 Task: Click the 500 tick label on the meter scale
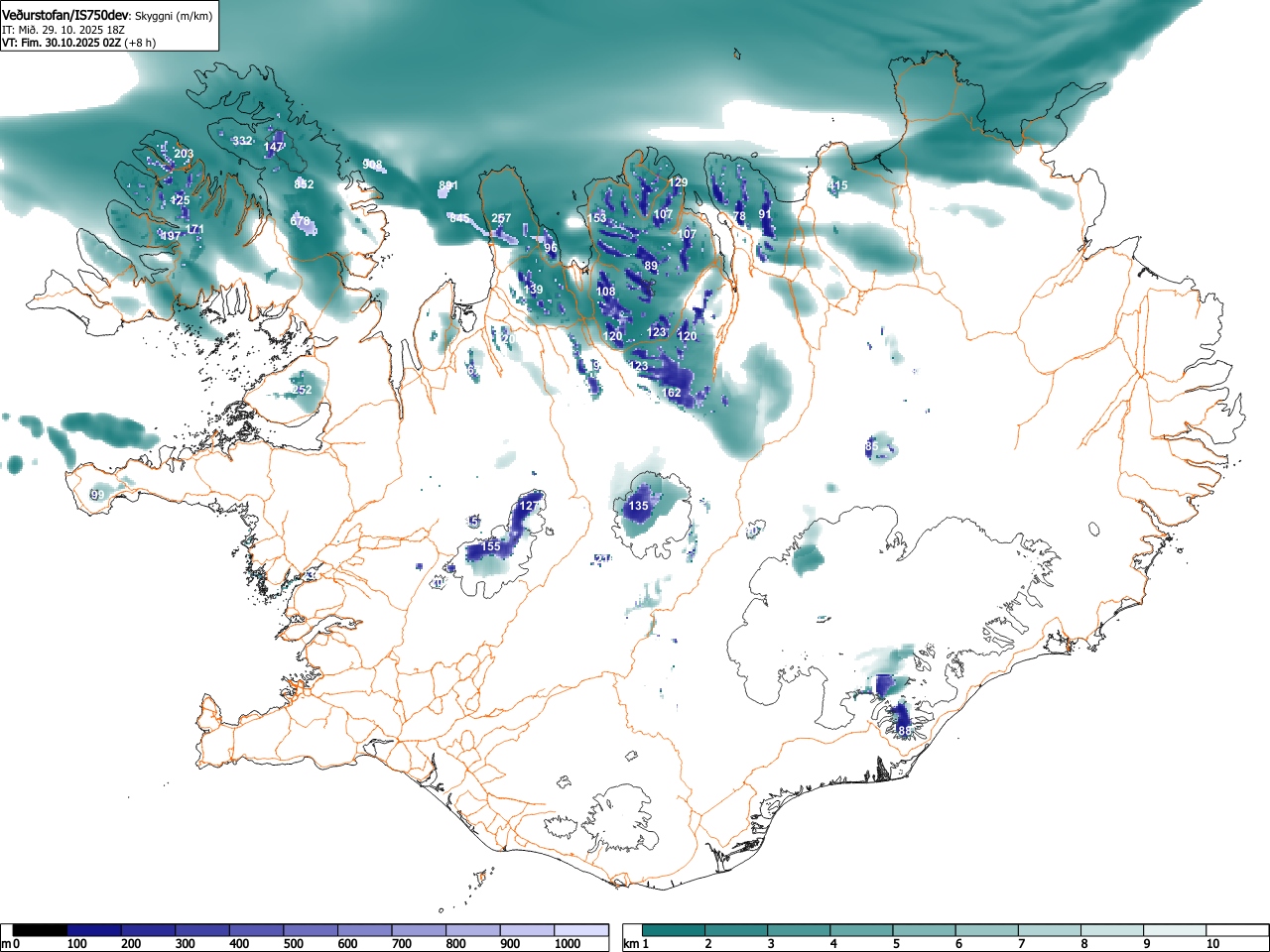pyautogui.click(x=293, y=944)
